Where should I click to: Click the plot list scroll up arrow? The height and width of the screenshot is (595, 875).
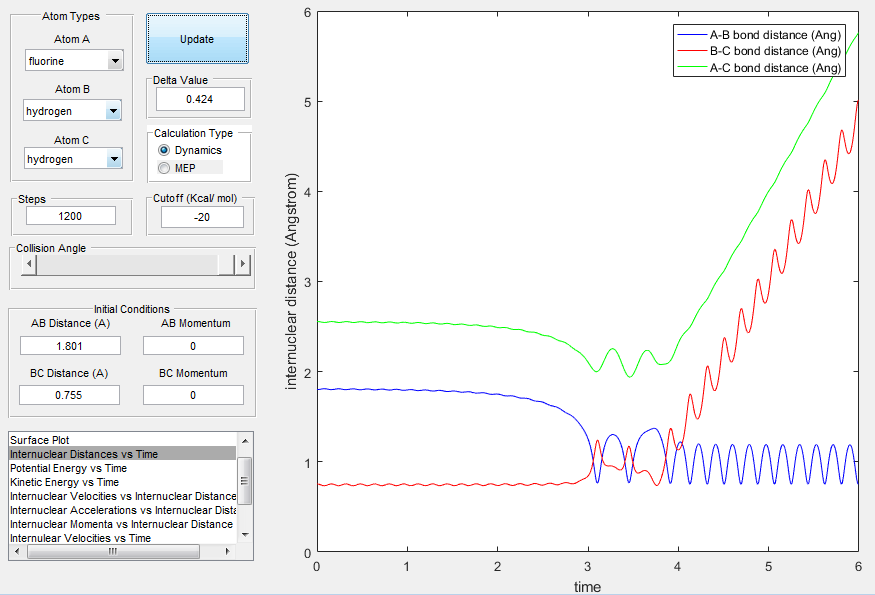[x=245, y=440]
